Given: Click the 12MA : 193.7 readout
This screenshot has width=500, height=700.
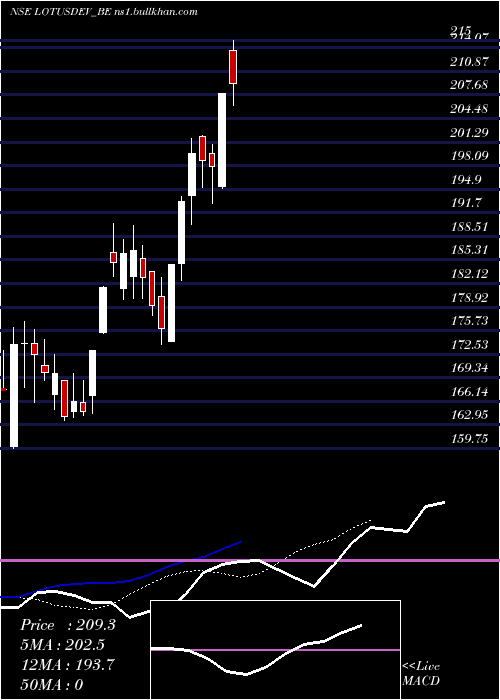Looking at the screenshot, I should click(x=67, y=665).
